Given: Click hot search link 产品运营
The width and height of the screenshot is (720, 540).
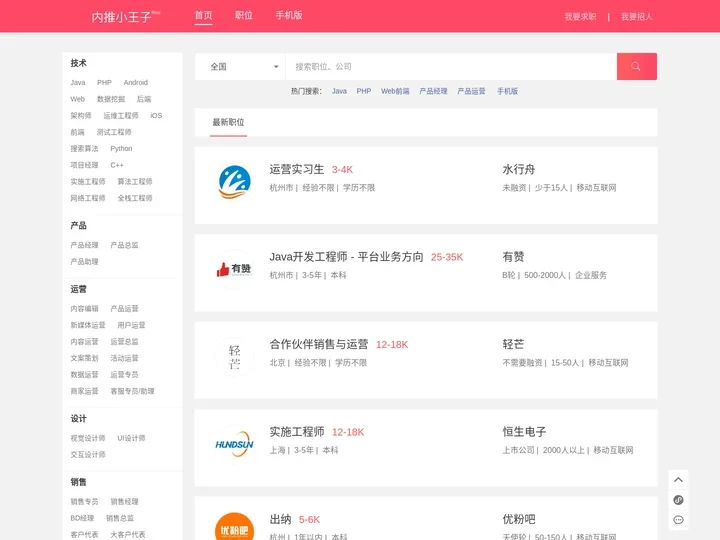Looking at the screenshot, I should click(471, 91).
